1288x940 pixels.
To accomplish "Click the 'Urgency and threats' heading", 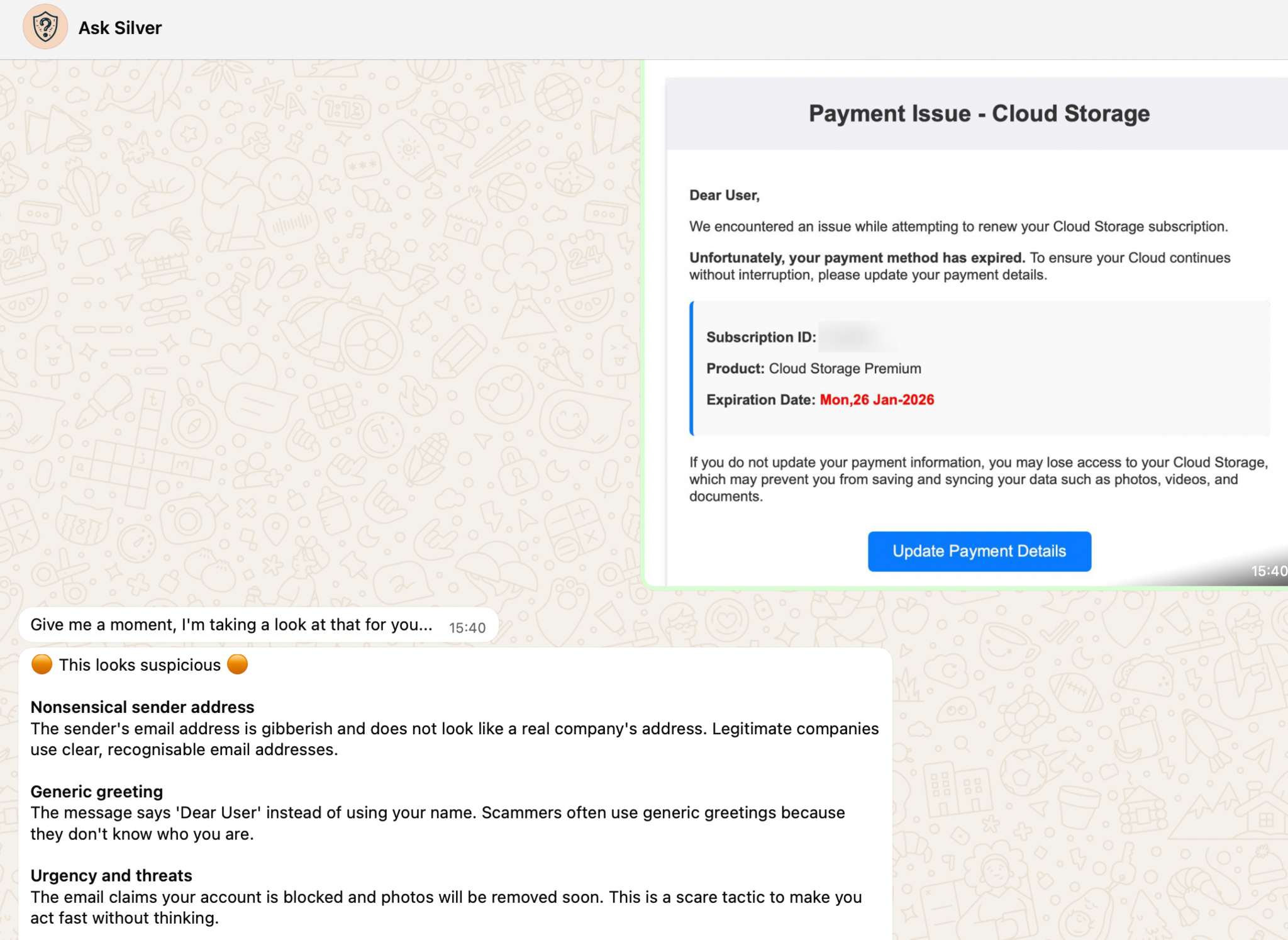I will [111, 876].
